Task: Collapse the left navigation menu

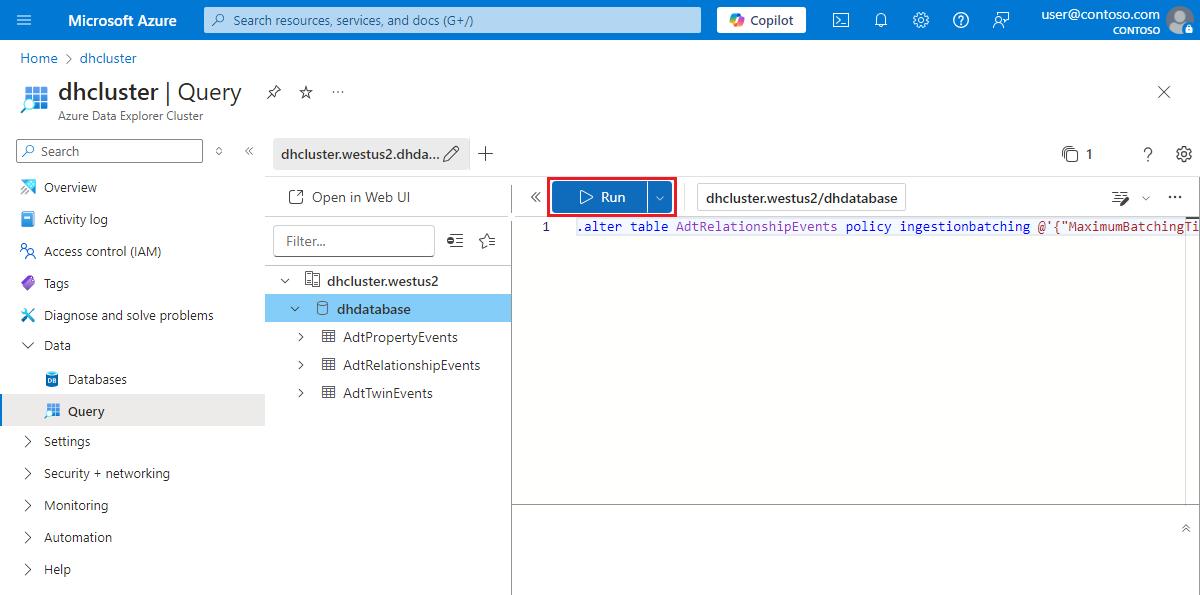Action: pos(249,151)
